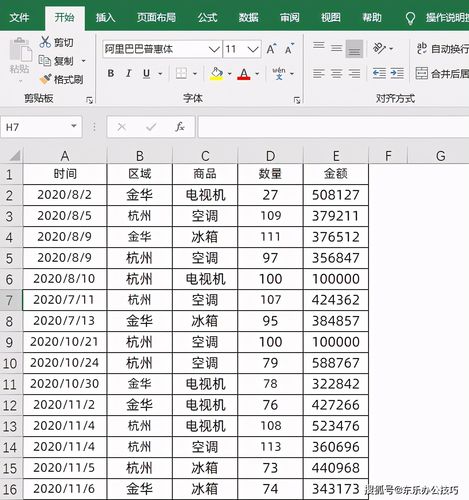Select row 7 header

[10, 301]
